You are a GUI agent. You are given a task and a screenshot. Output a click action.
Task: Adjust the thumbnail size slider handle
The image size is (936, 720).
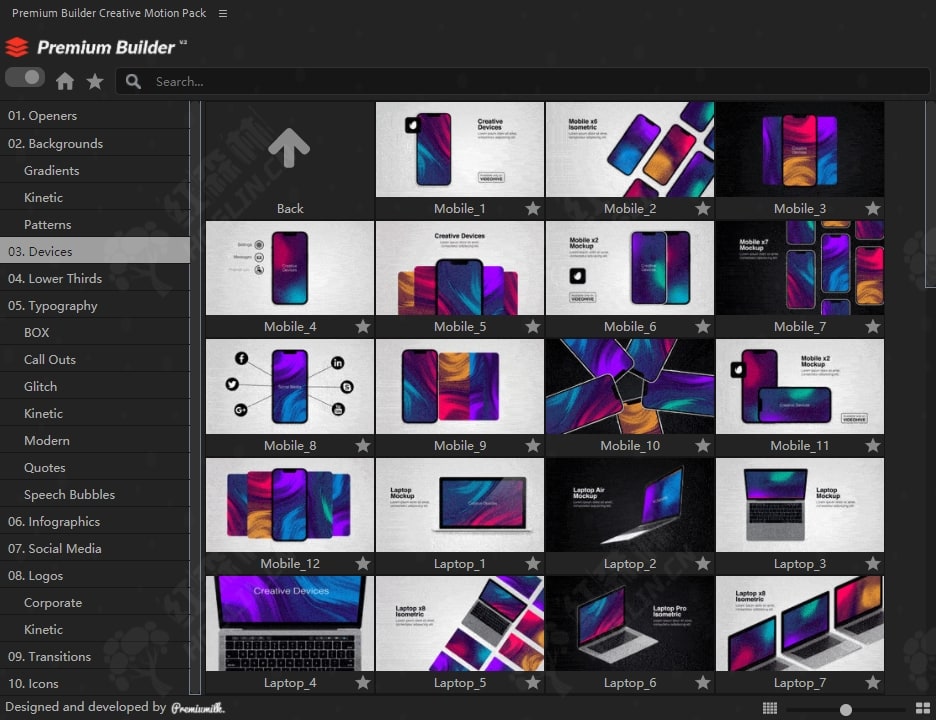click(845, 709)
